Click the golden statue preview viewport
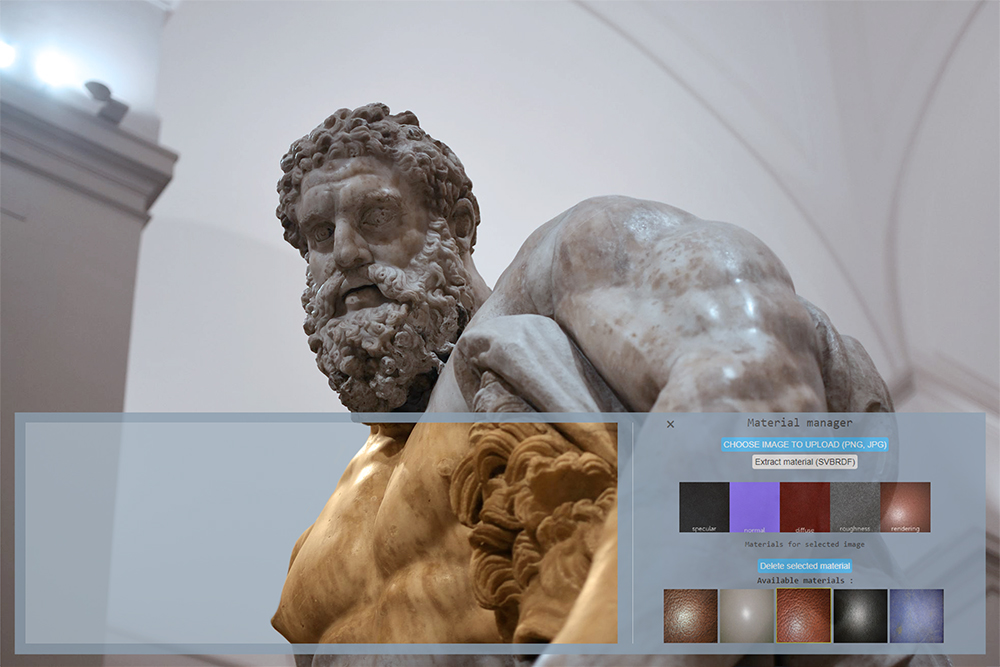This screenshot has width=1000, height=667. pos(446,532)
